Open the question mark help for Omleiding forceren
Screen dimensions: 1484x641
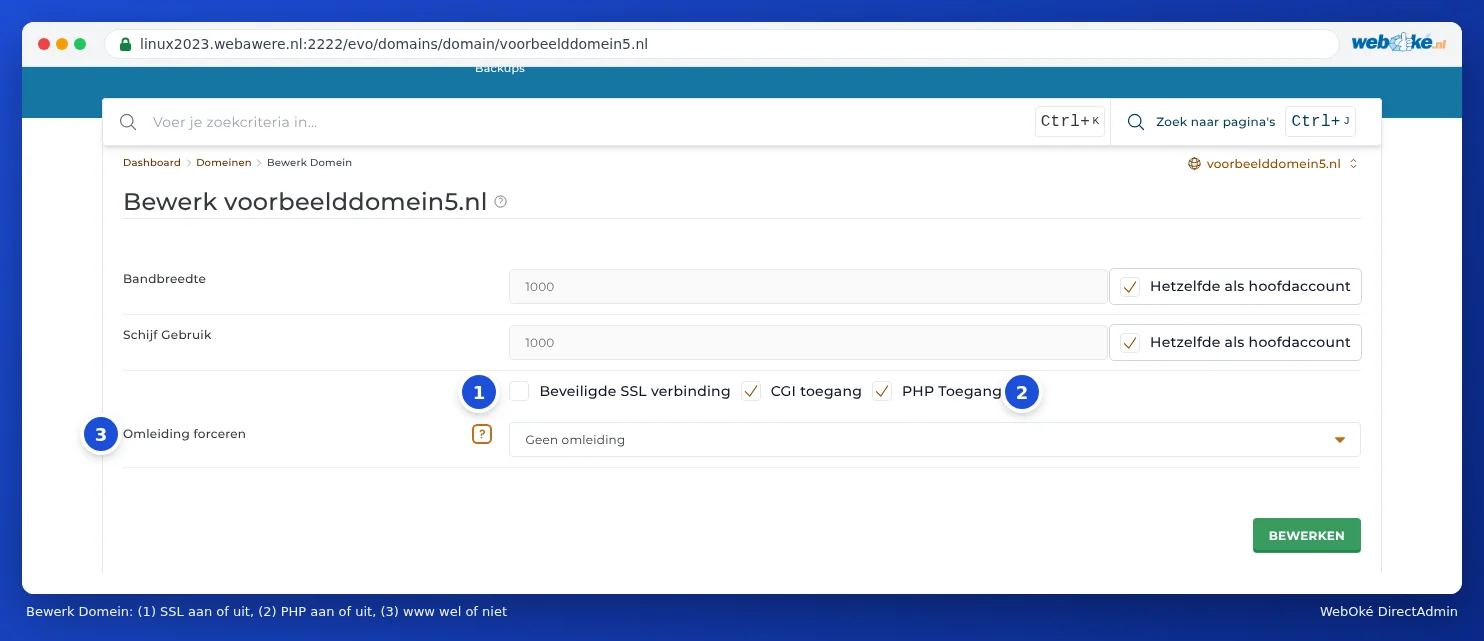coord(482,434)
